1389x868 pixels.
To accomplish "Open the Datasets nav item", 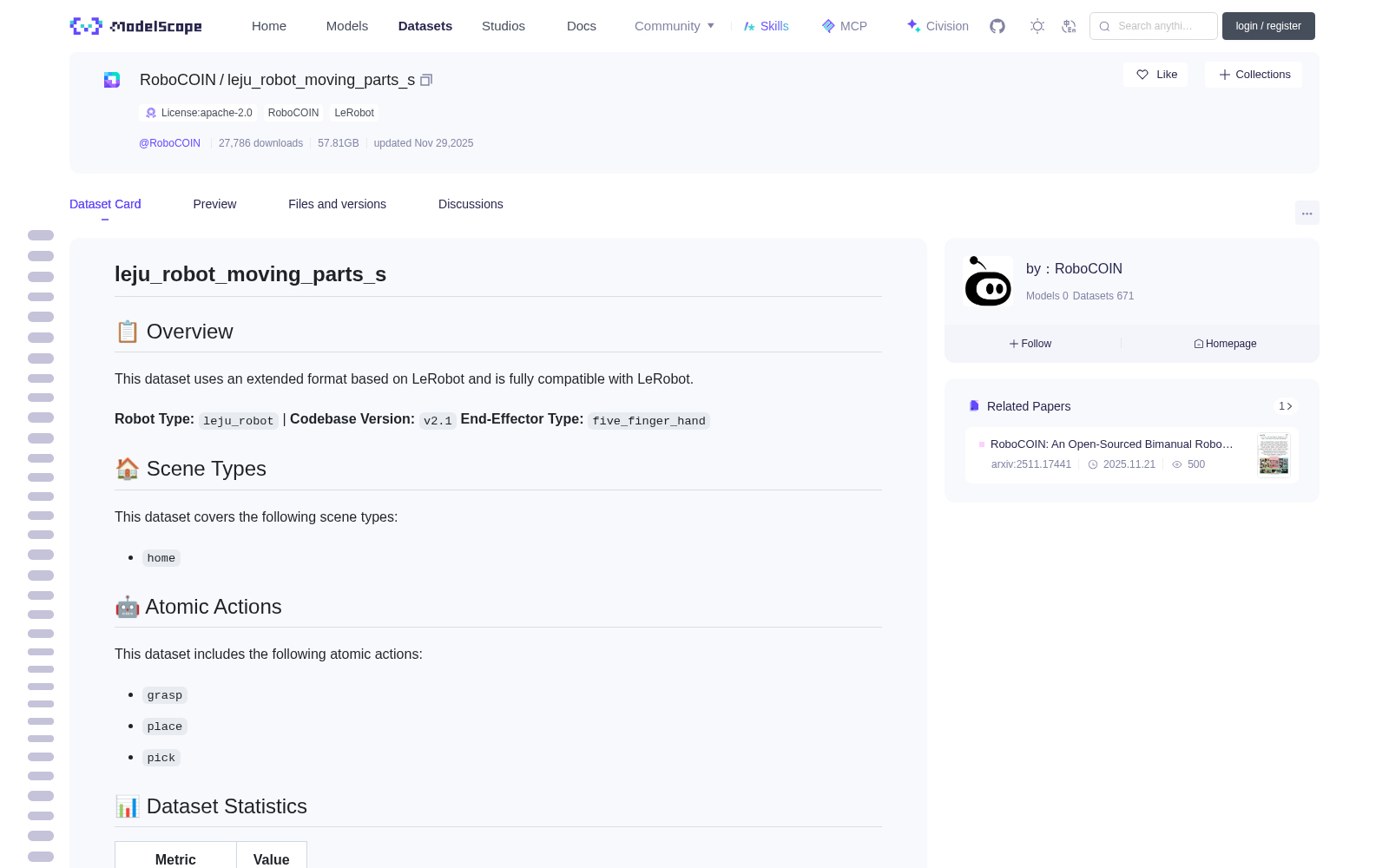I will pos(425,26).
